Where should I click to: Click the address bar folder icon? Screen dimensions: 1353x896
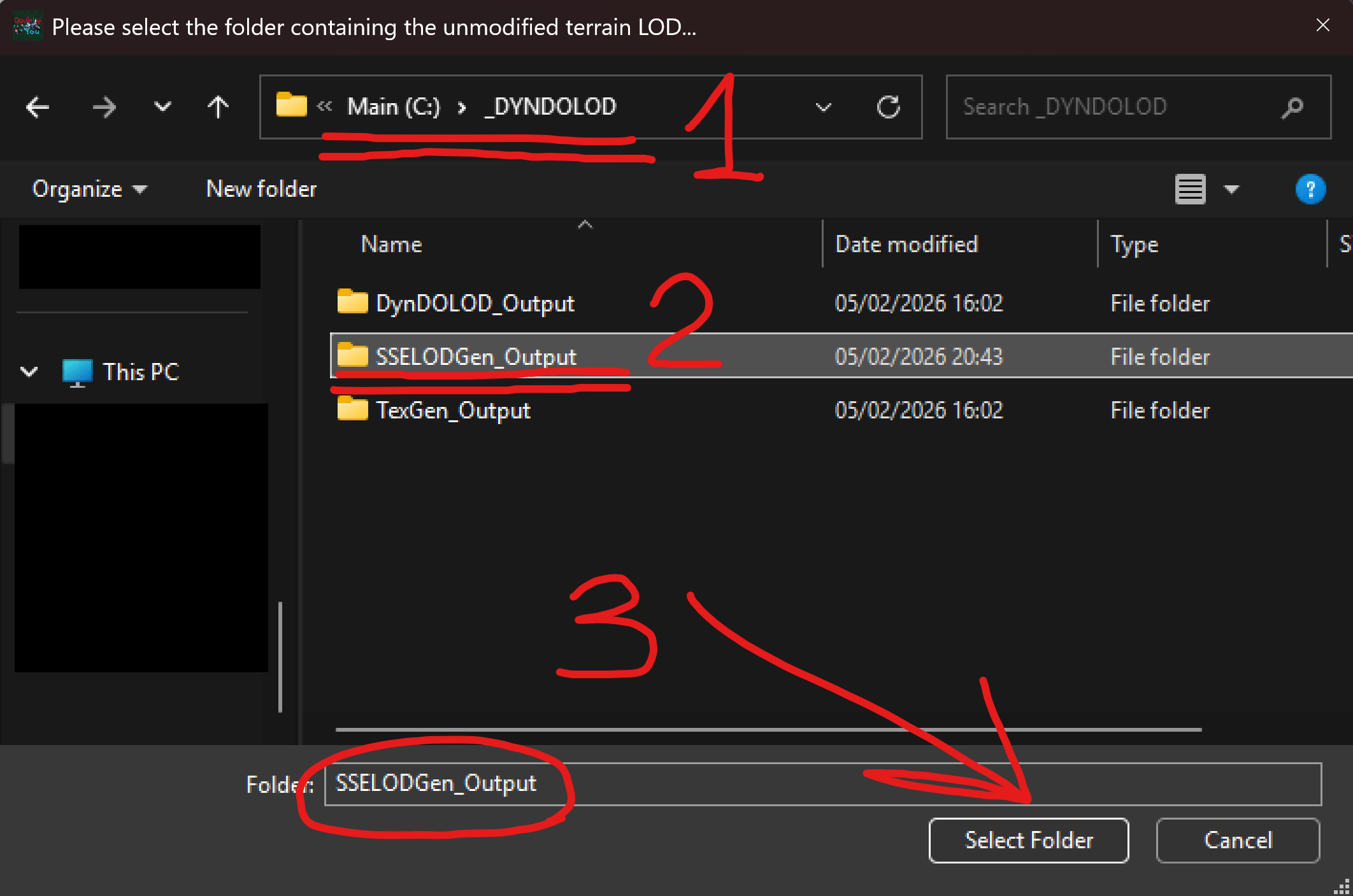[x=291, y=106]
